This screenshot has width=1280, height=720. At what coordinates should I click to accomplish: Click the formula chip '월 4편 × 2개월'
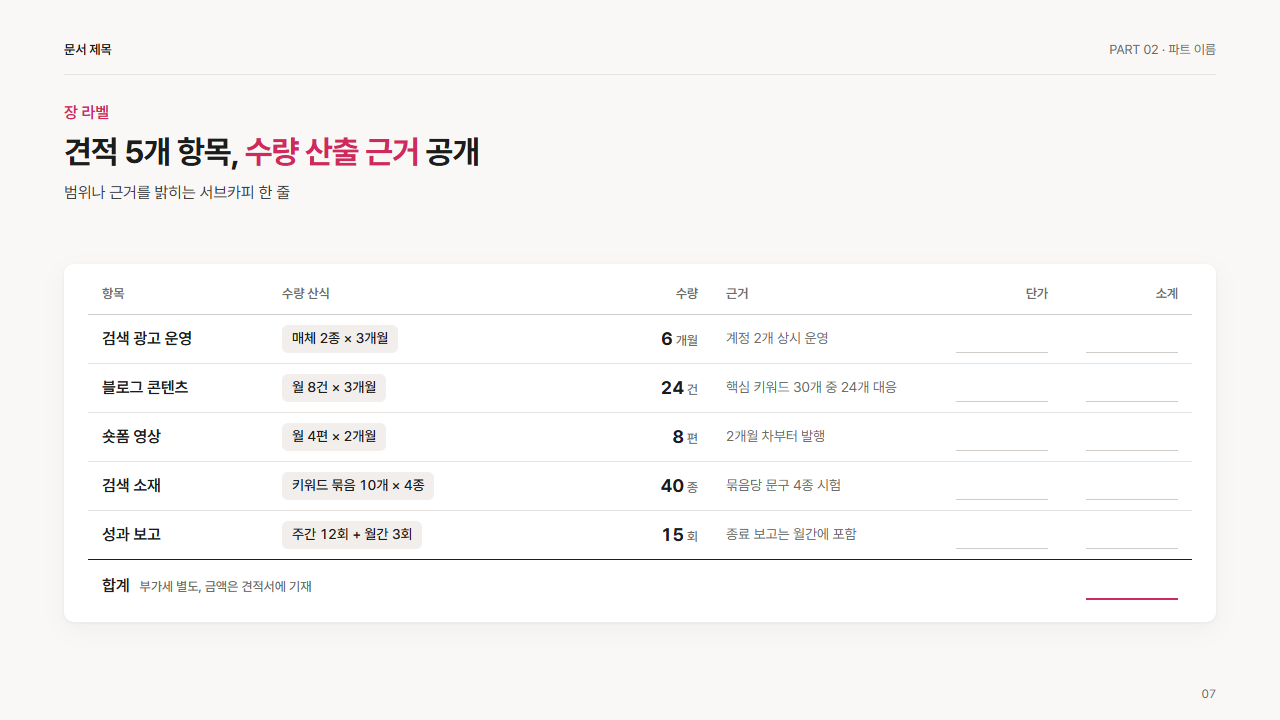point(334,437)
